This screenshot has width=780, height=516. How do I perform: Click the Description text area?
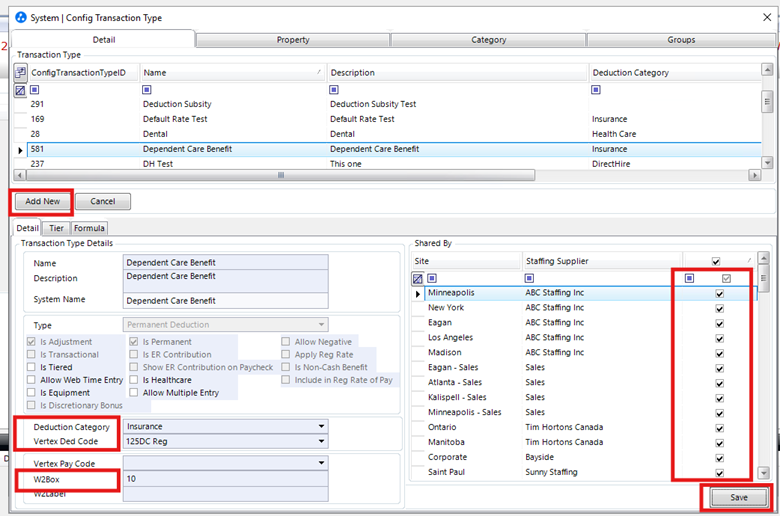pyautogui.click(x=225, y=281)
